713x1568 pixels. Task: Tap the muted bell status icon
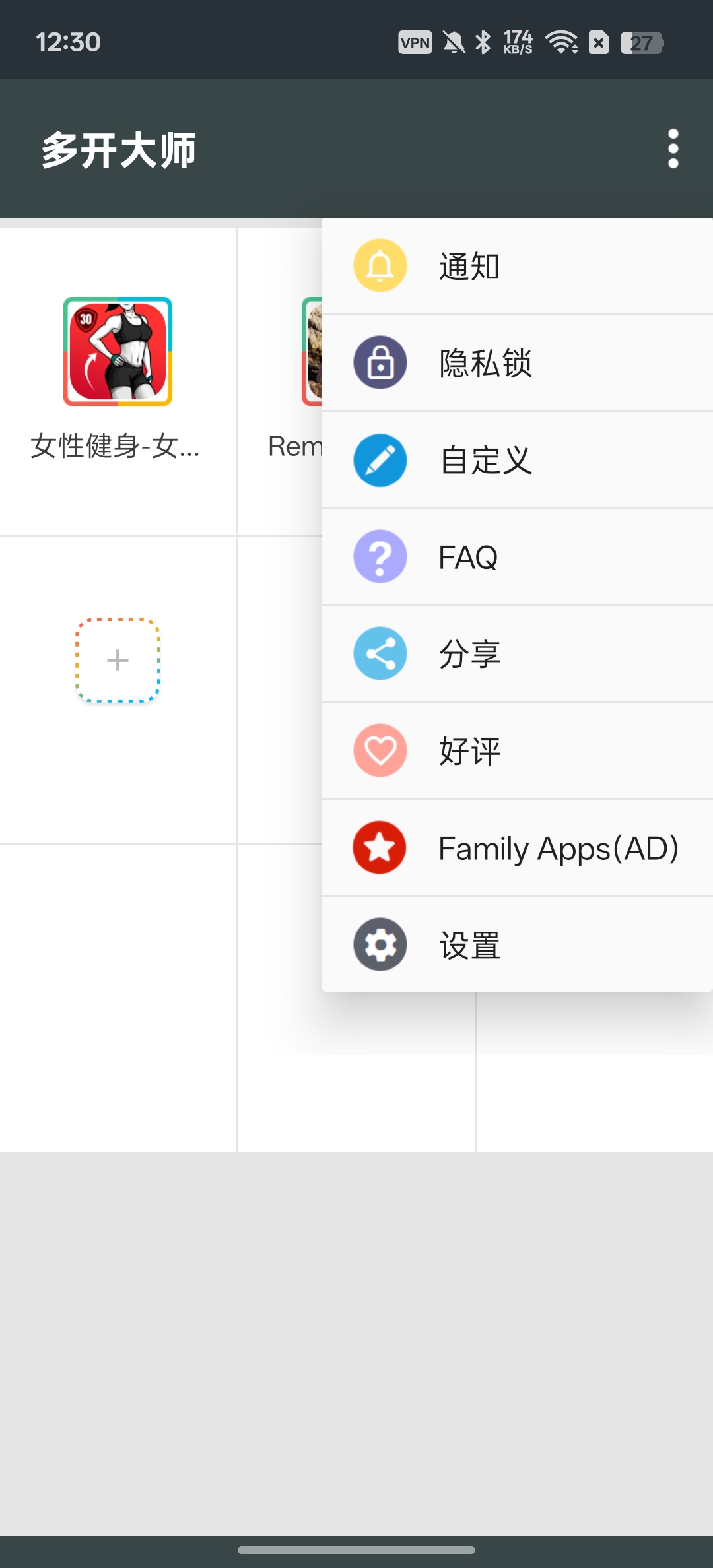[x=454, y=42]
